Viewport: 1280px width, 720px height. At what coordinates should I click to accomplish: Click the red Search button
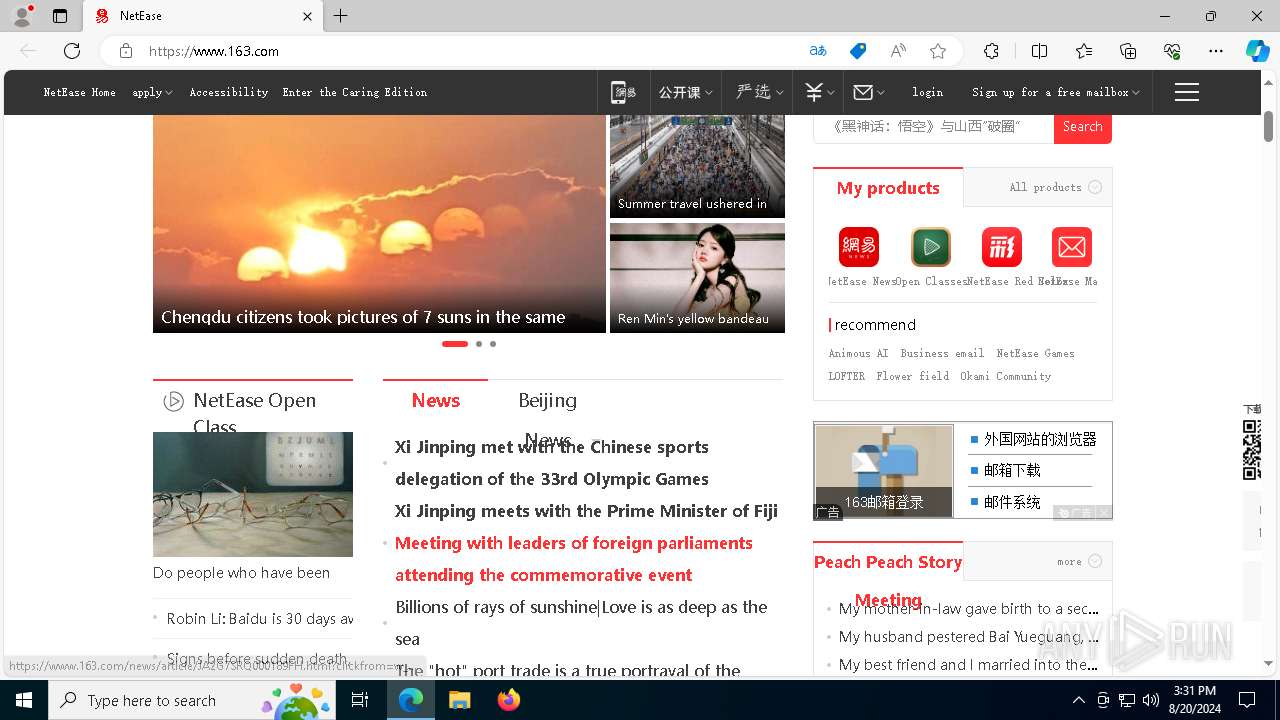1083,127
